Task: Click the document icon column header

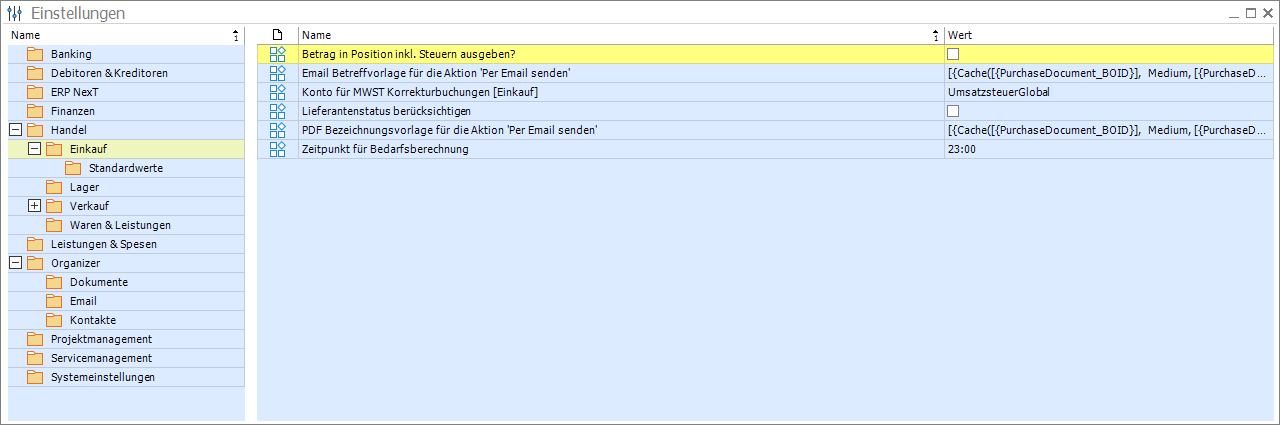Action: [x=278, y=35]
